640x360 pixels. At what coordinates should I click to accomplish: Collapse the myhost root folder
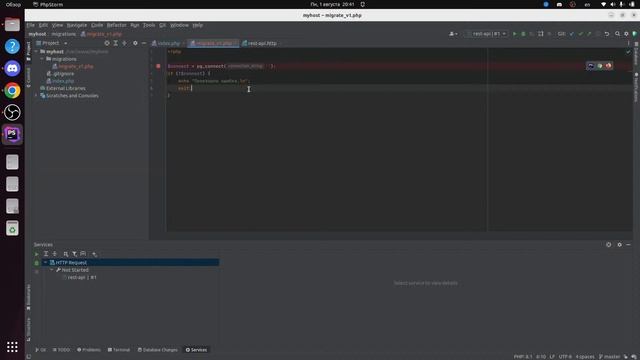(36, 52)
